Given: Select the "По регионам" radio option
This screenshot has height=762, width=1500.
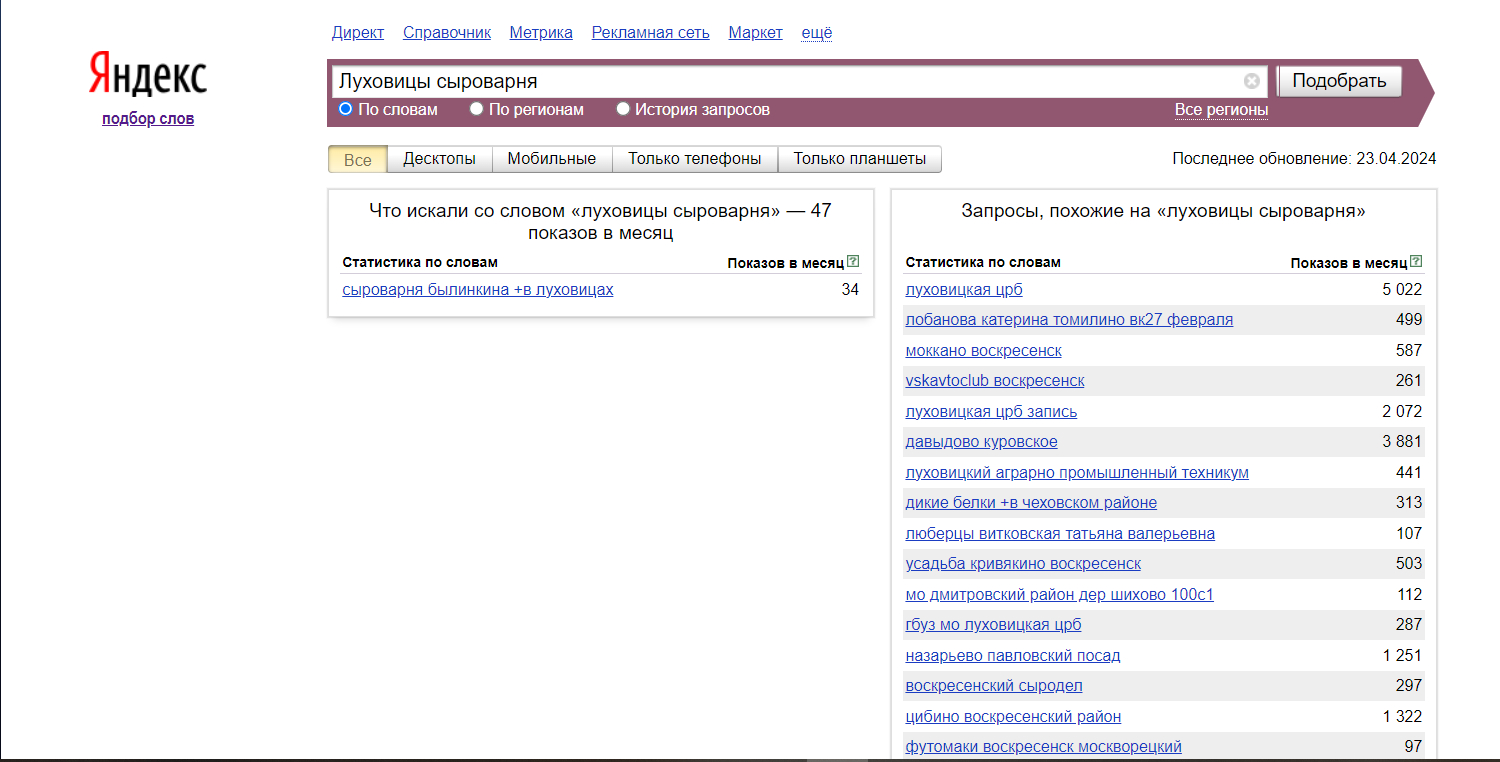Looking at the screenshot, I should (477, 109).
